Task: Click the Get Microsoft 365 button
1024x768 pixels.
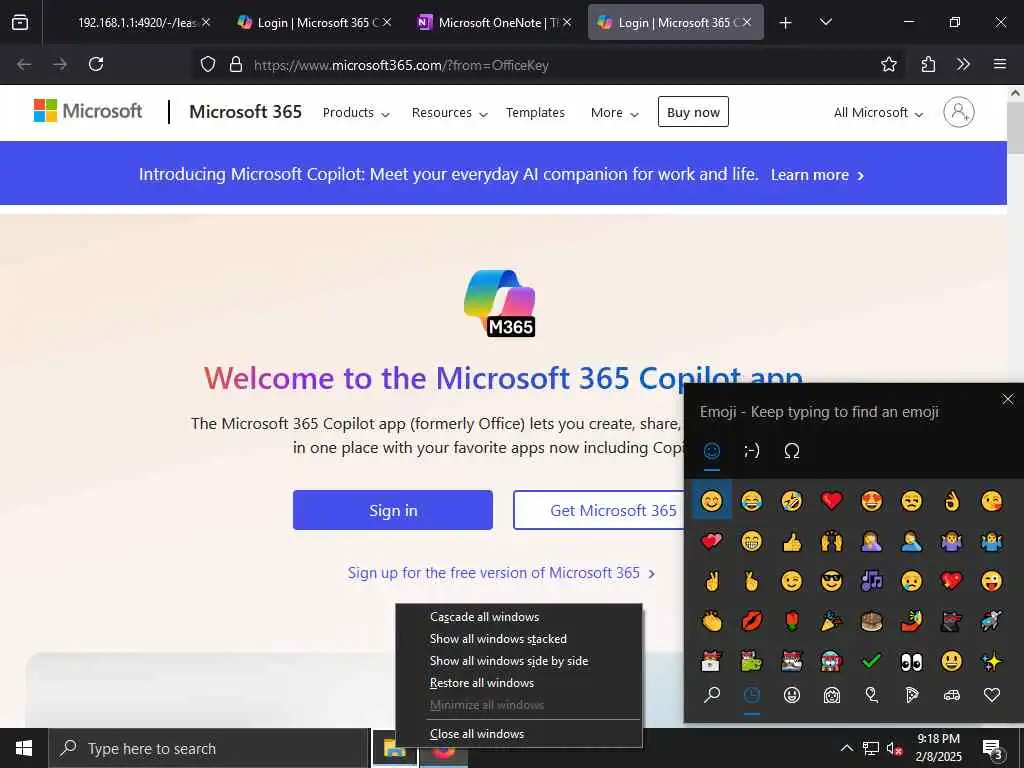Action: 599,510
